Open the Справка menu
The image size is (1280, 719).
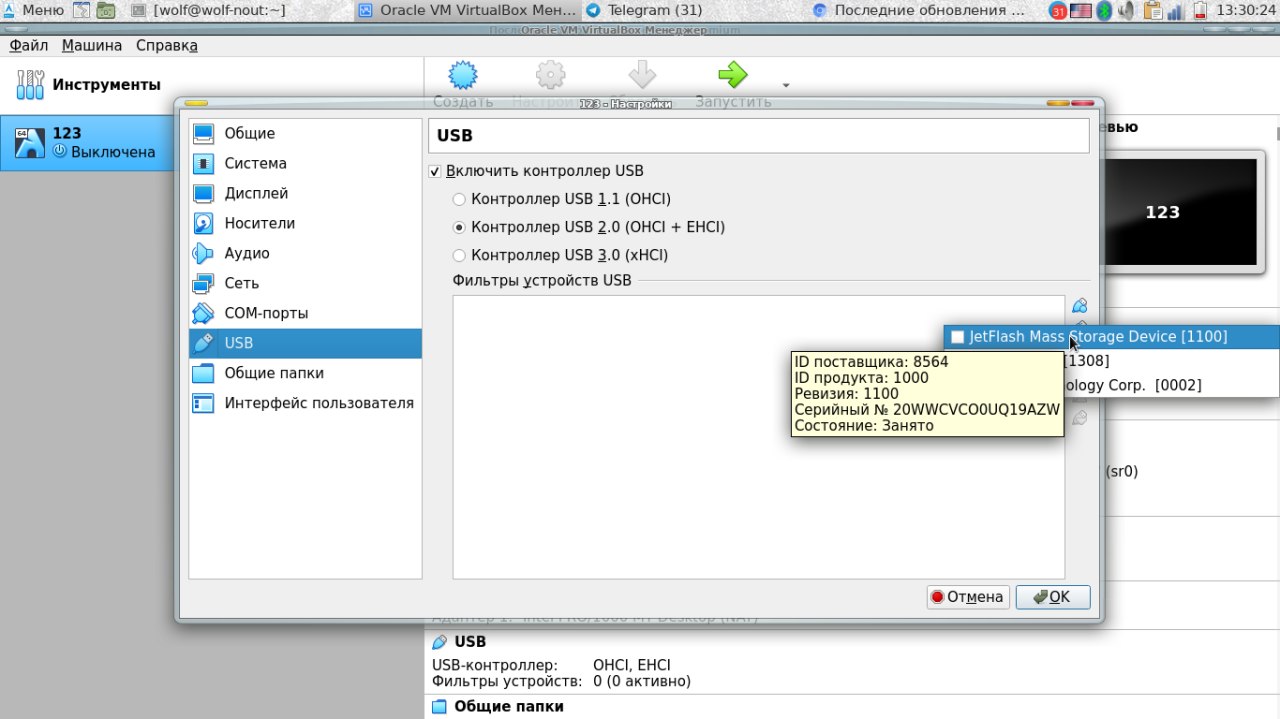(x=167, y=45)
